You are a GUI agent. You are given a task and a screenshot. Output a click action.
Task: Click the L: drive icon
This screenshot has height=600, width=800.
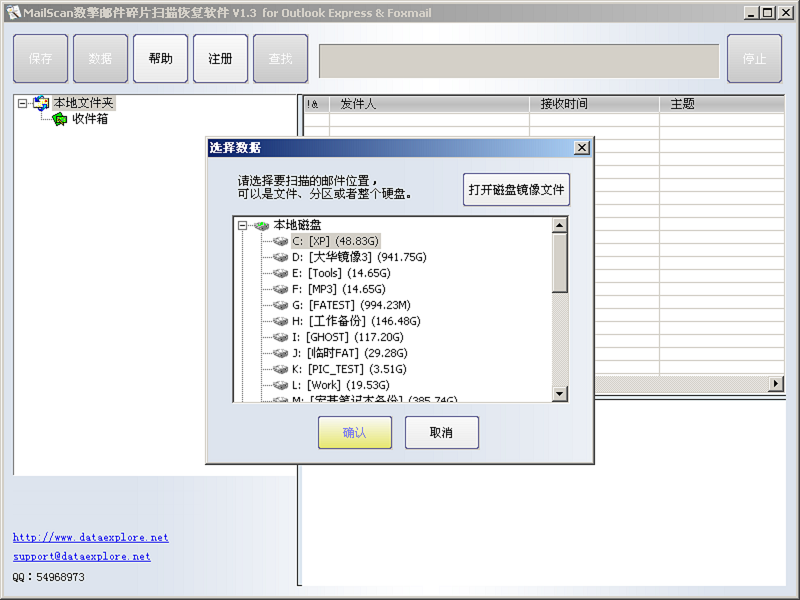point(281,385)
